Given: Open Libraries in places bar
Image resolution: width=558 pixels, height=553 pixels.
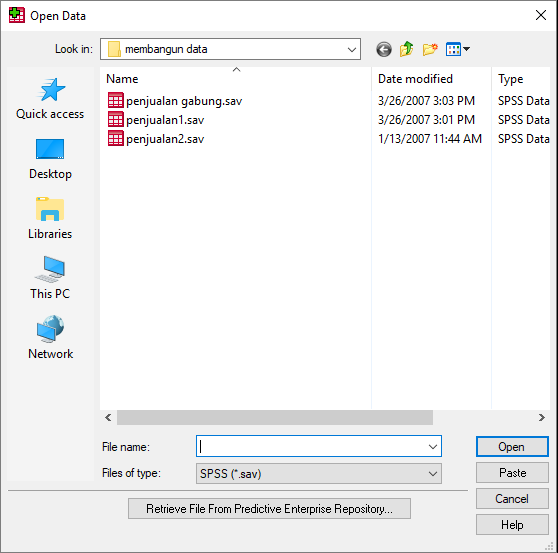Looking at the screenshot, I should tap(50, 218).
